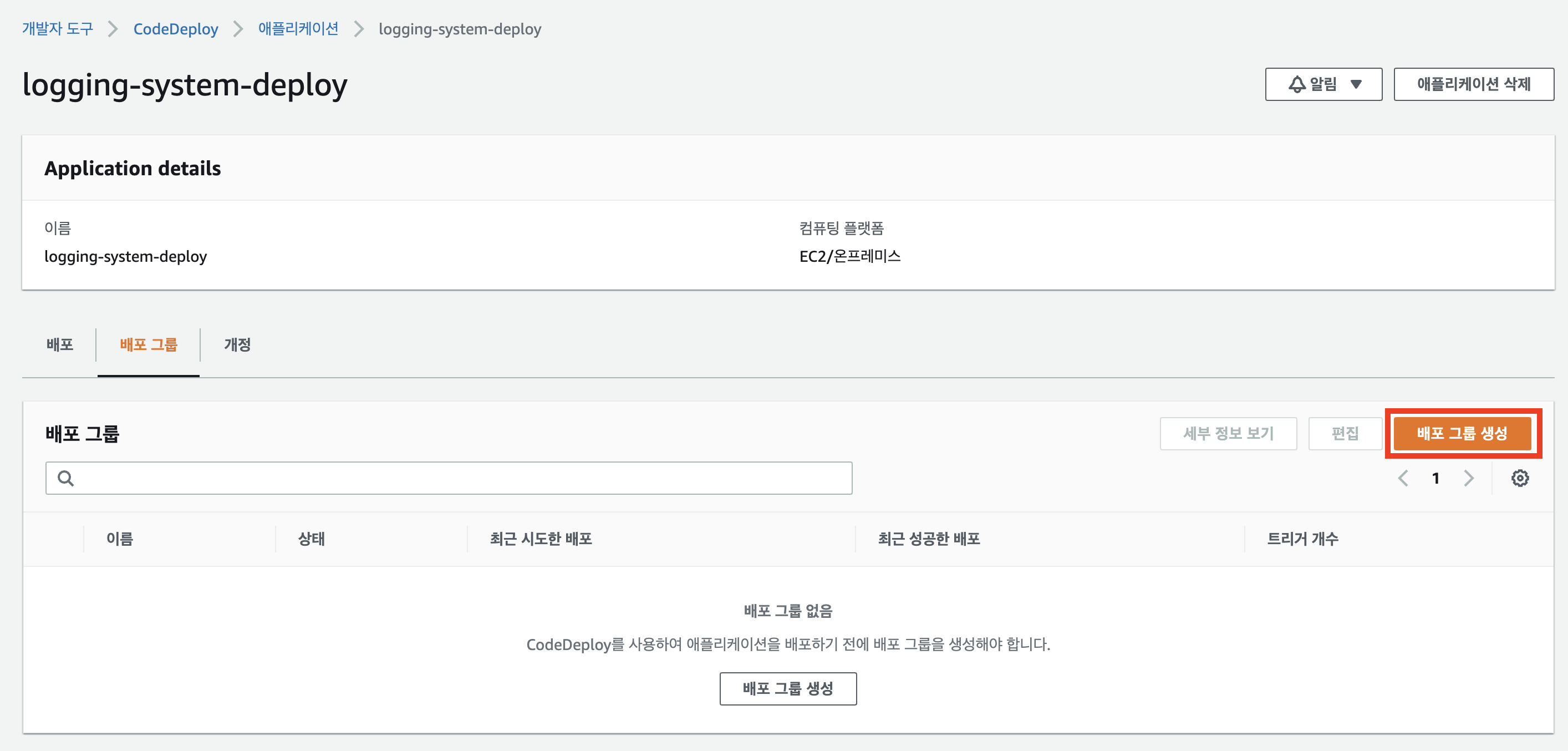Click the 편집 button
The height and width of the screenshot is (751, 1568).
click(1345, 433)
